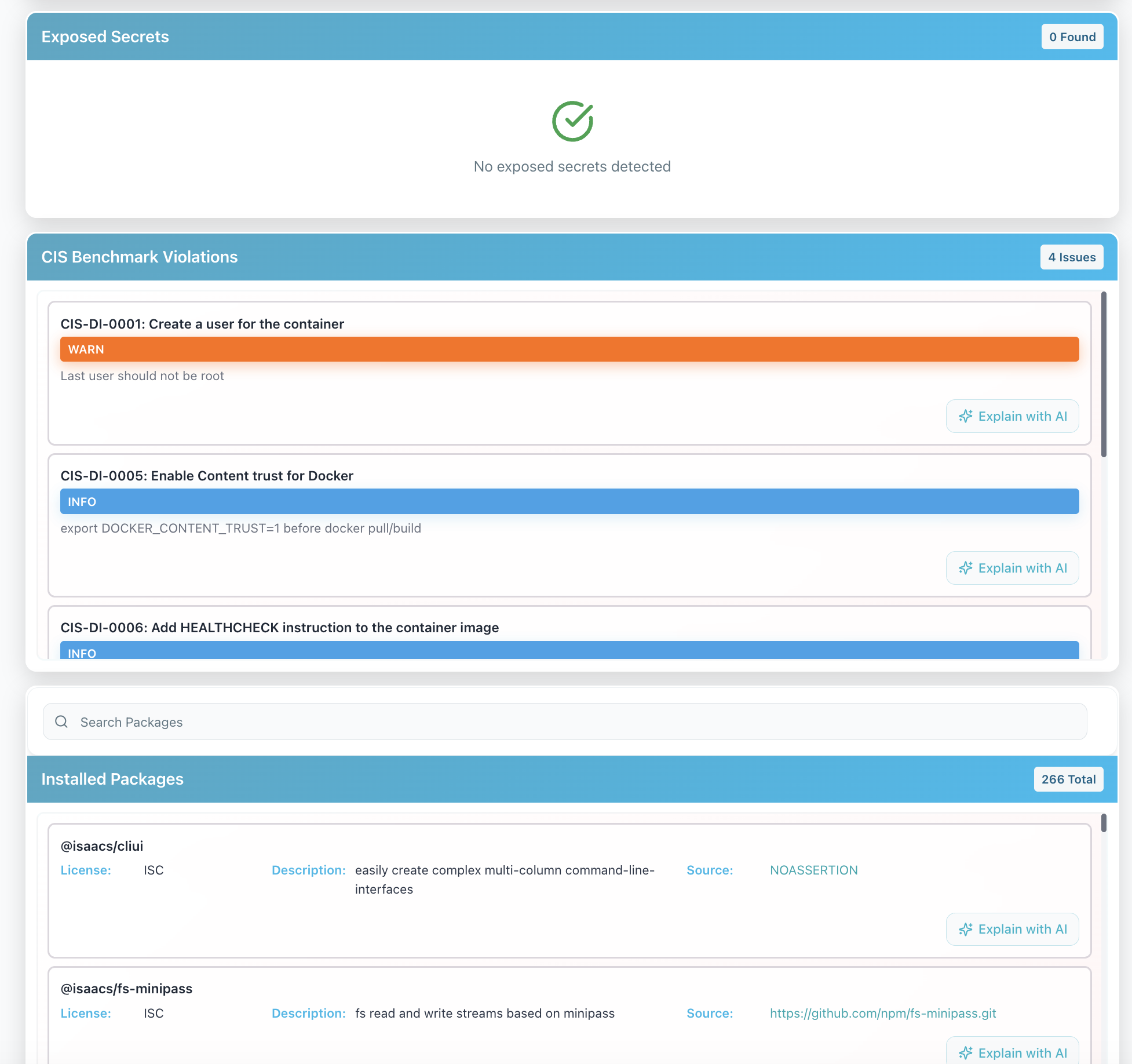The width and height of the screenshot is (1132, 1064).
Task: Click the magnifier icon in Search Packages
Action: click(61, 722)
